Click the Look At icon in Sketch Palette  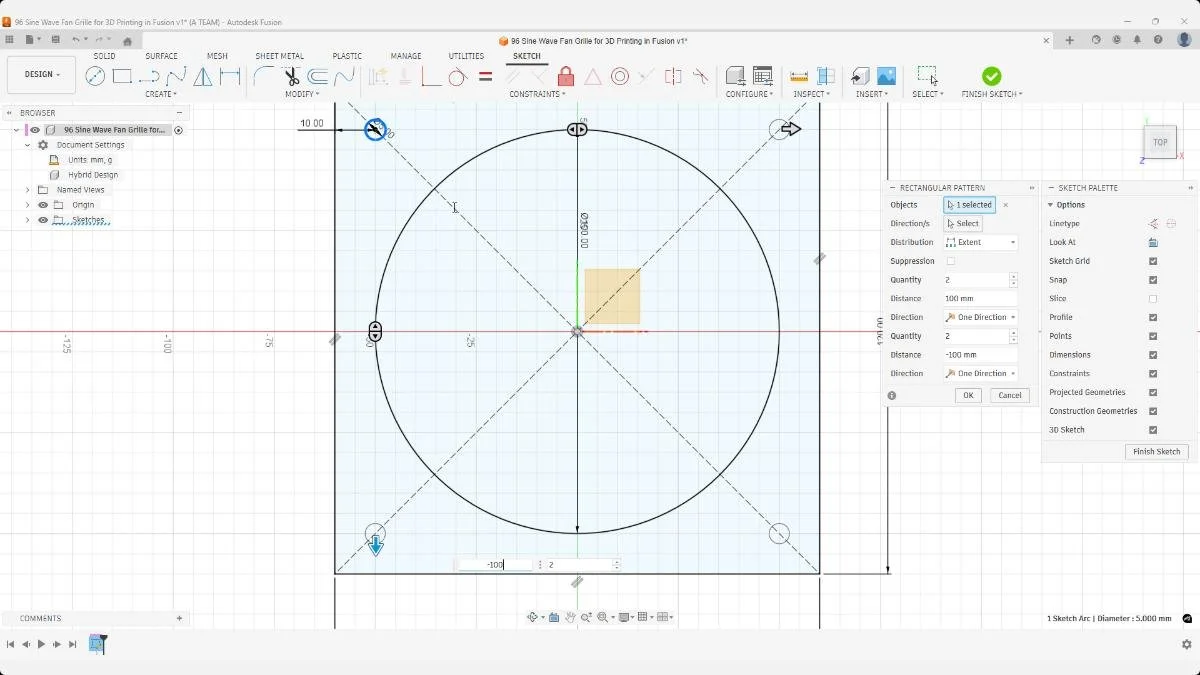(1153, 242)
